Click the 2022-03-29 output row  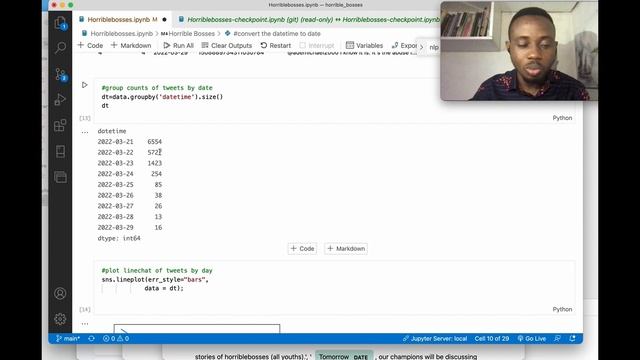click(130, 227)
